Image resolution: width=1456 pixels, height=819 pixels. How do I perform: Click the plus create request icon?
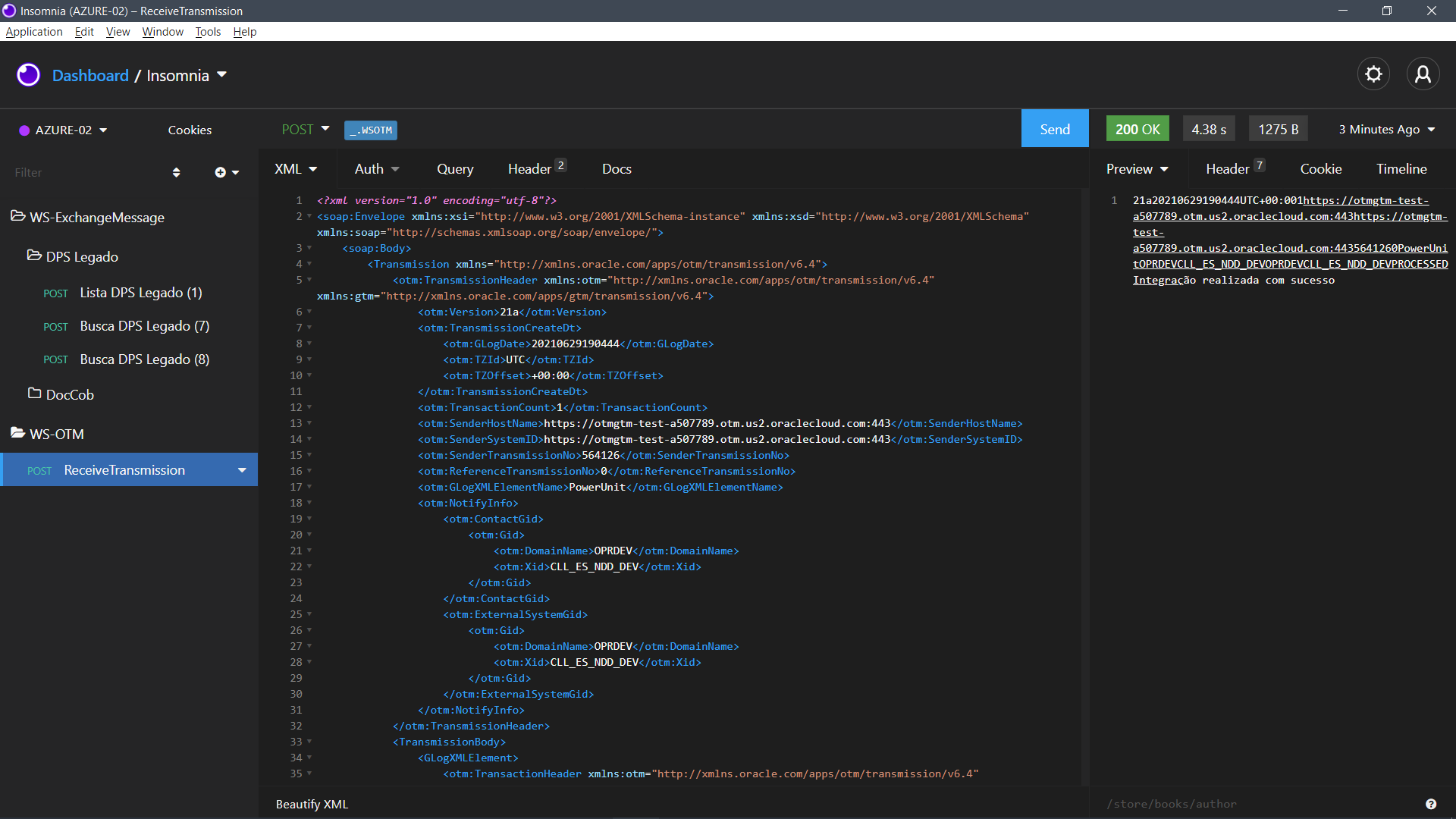coord(221,173)
